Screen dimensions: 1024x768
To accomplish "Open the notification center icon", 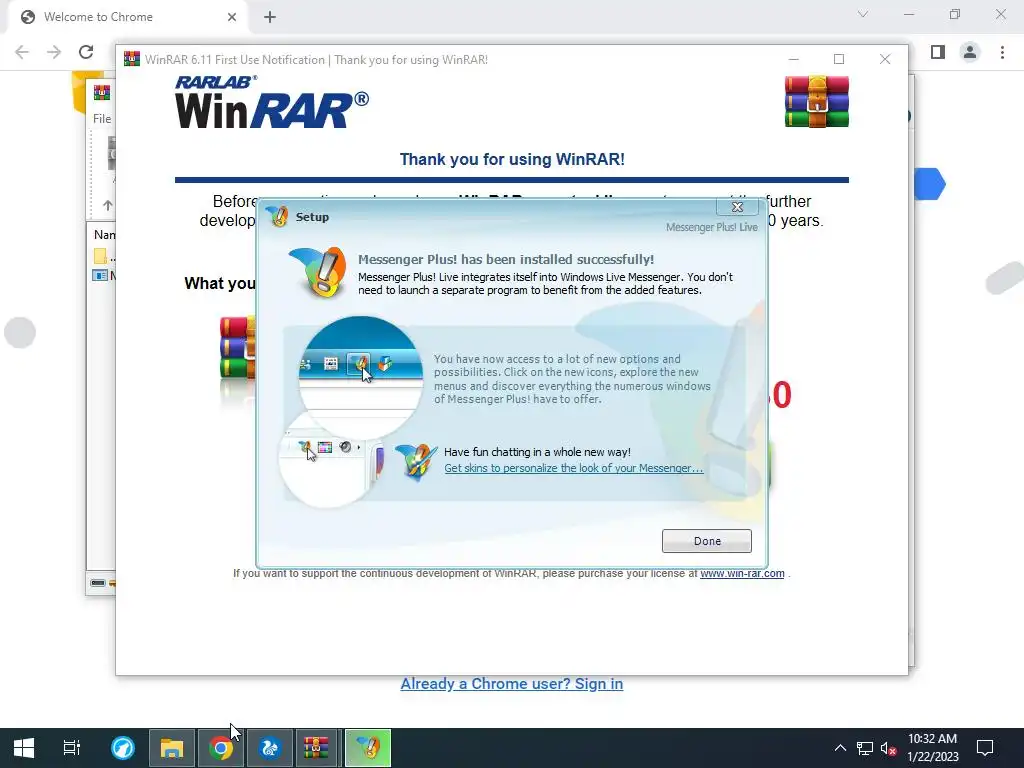I will (x=985, y=748).
